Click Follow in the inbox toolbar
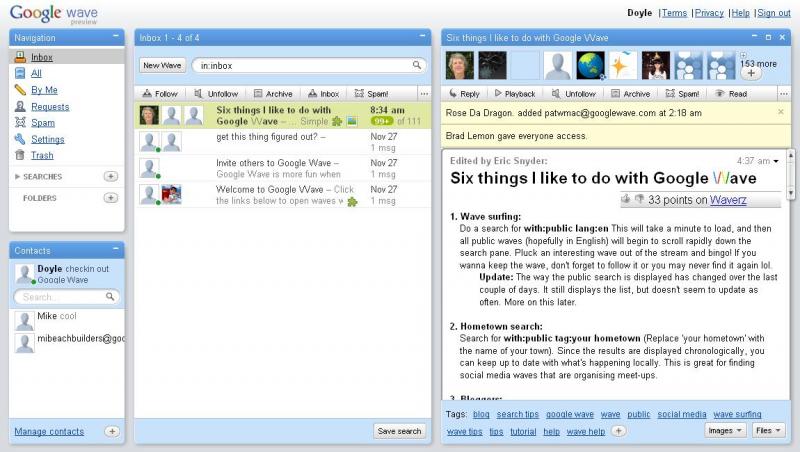This screenshot has width=800, height=452. pos(160,94)
